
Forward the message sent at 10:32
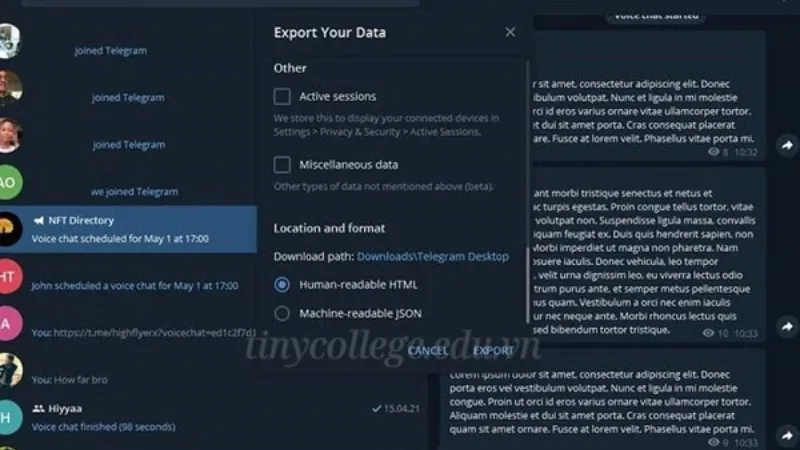(787, 145)
